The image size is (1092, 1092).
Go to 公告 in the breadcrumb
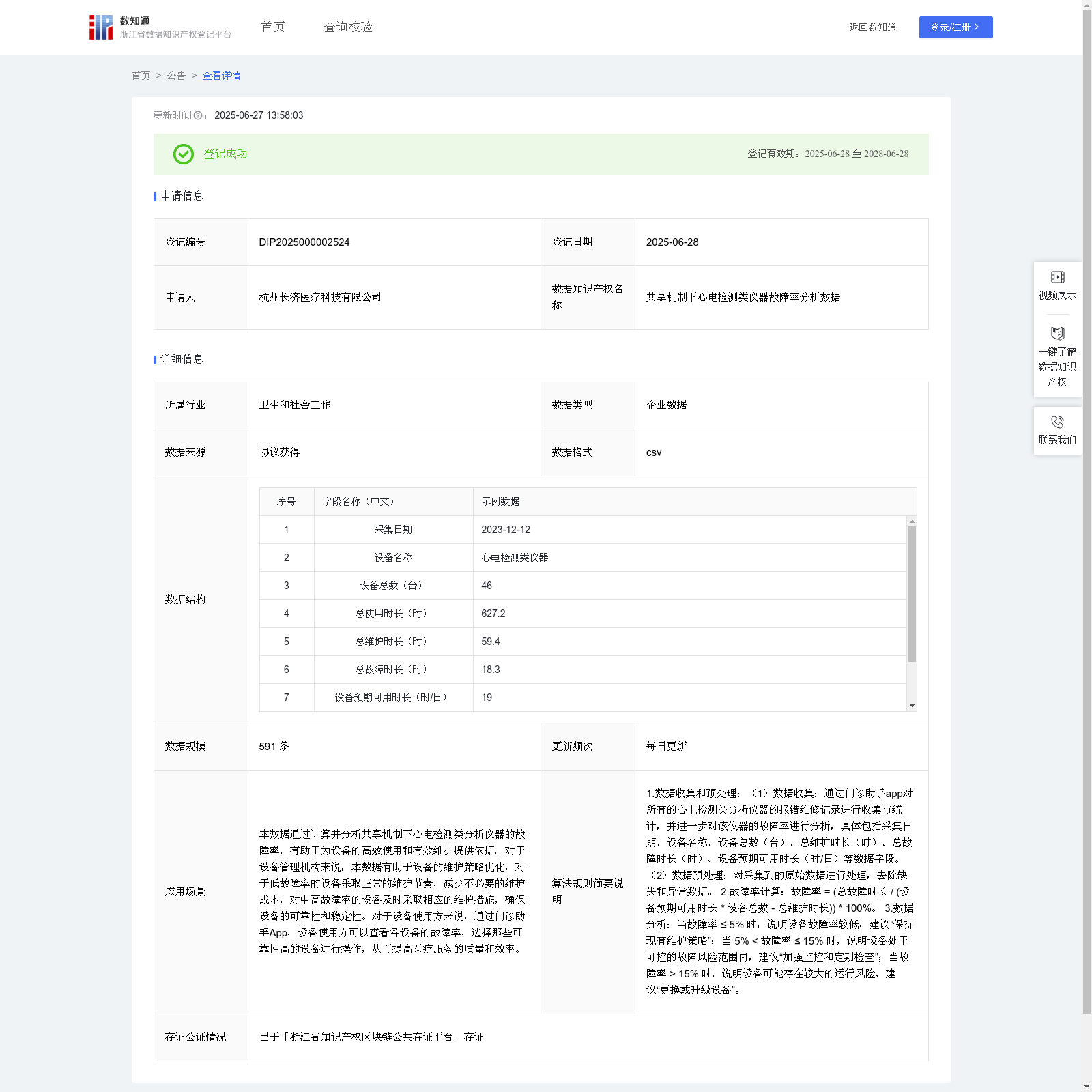[176, 76]
